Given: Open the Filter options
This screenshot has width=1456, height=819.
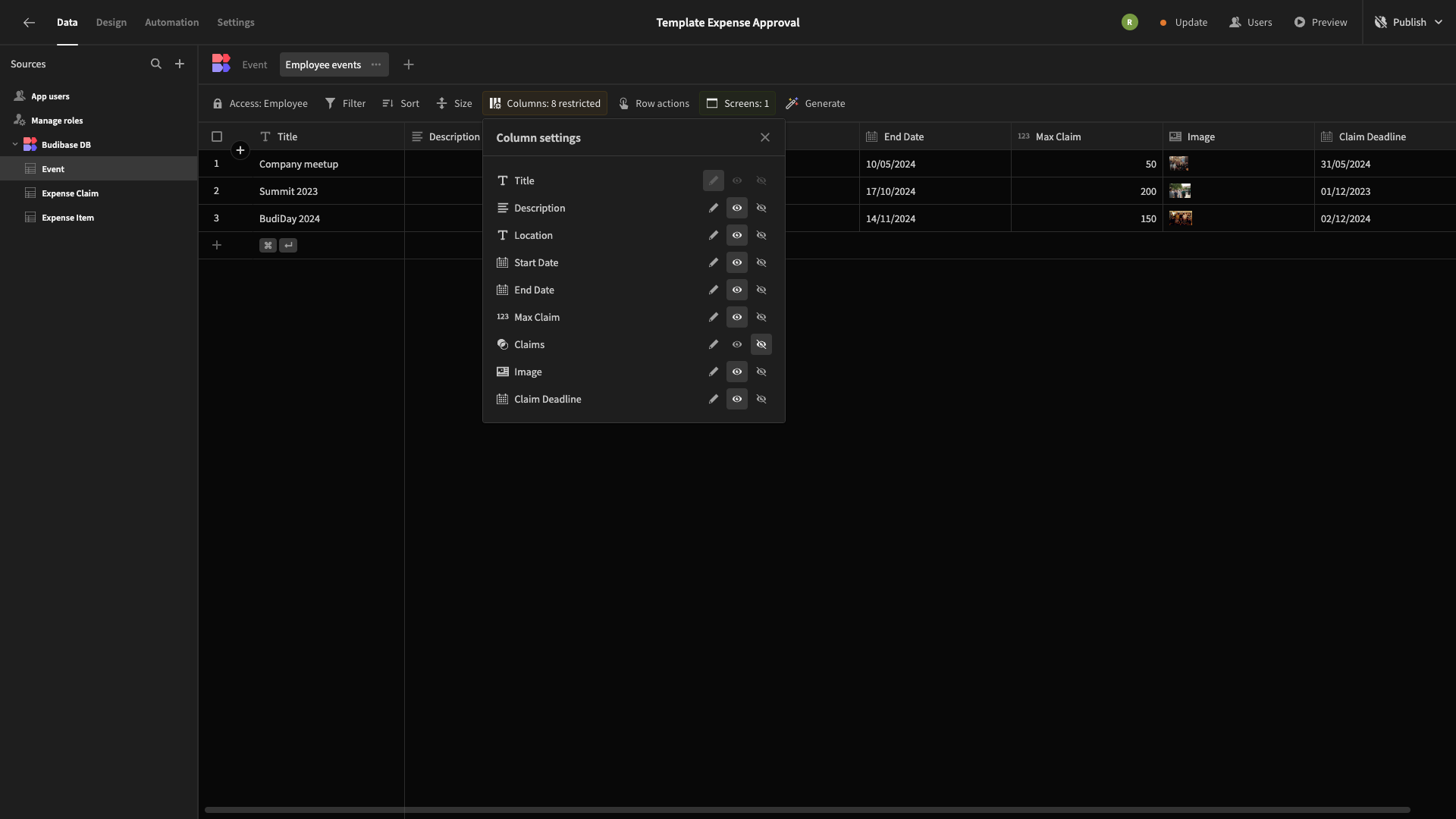Looking at the screenshot, I should click(x=346, y=103).
